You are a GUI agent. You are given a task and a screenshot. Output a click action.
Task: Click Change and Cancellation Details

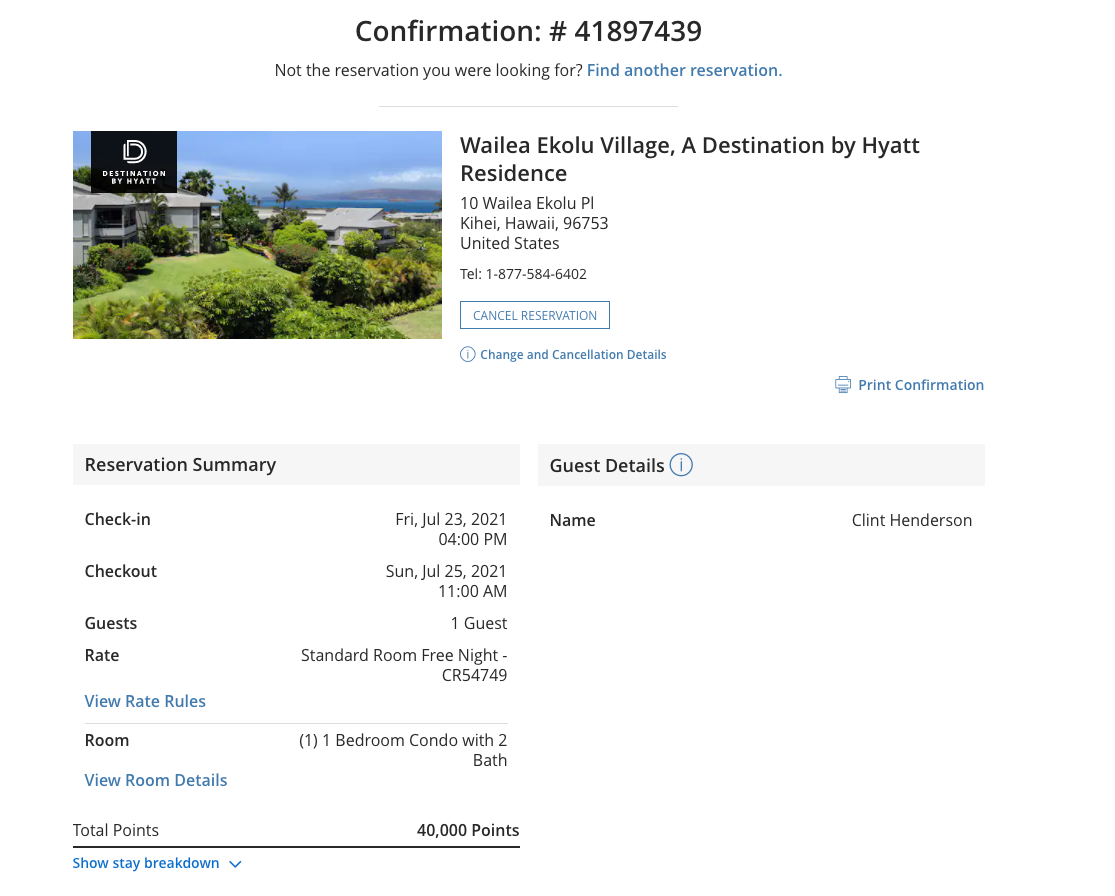[572, 354]
